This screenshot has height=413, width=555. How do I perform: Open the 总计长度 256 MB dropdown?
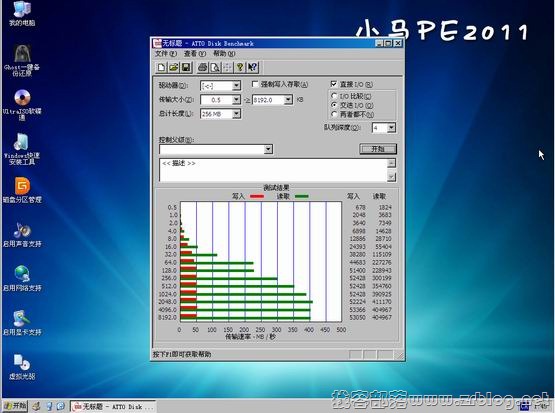click(236, 114)
